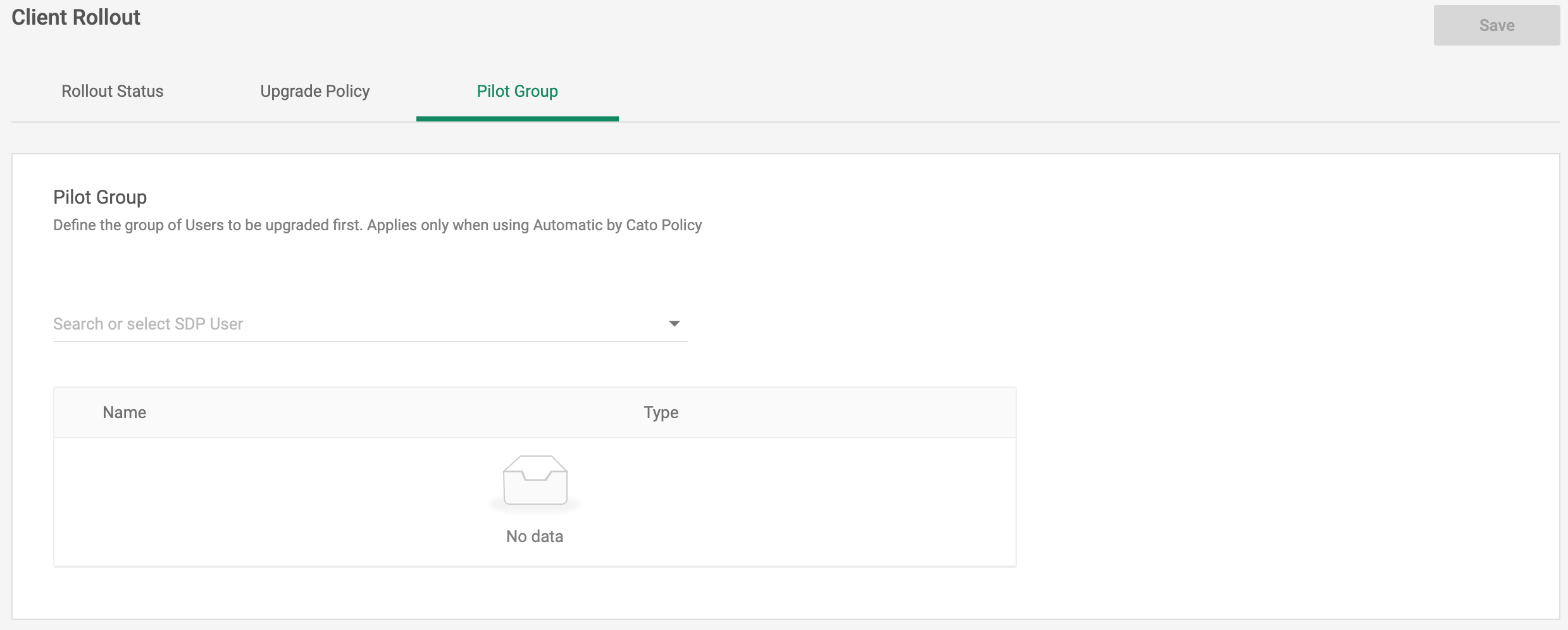This screenshot has height=630, width=1568.
Task: Switch to the Rollout Status tab
Action: [x=111, y=91]
